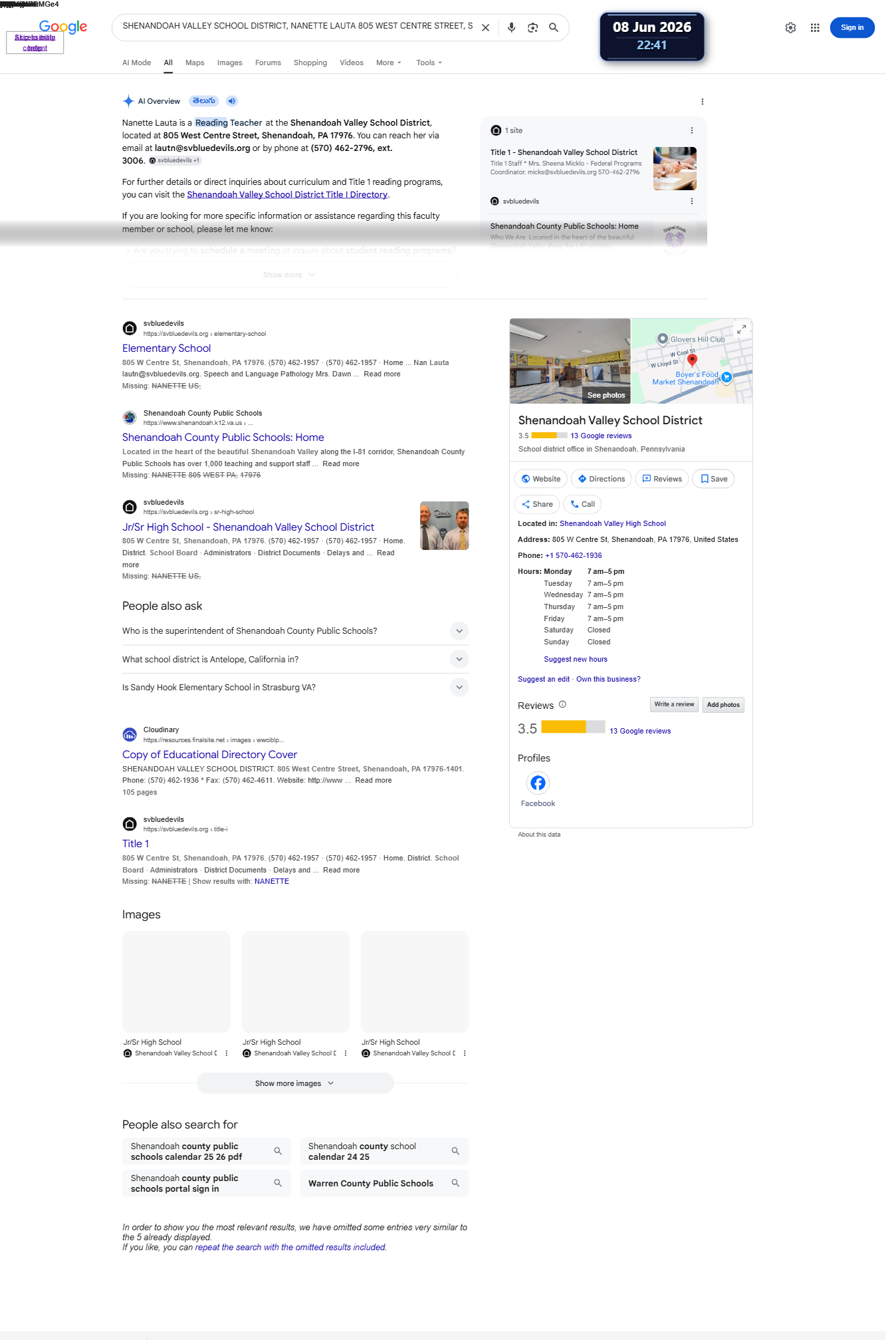Switch to the Shopping tab
896x1340 pixels.
coord(310,63)
